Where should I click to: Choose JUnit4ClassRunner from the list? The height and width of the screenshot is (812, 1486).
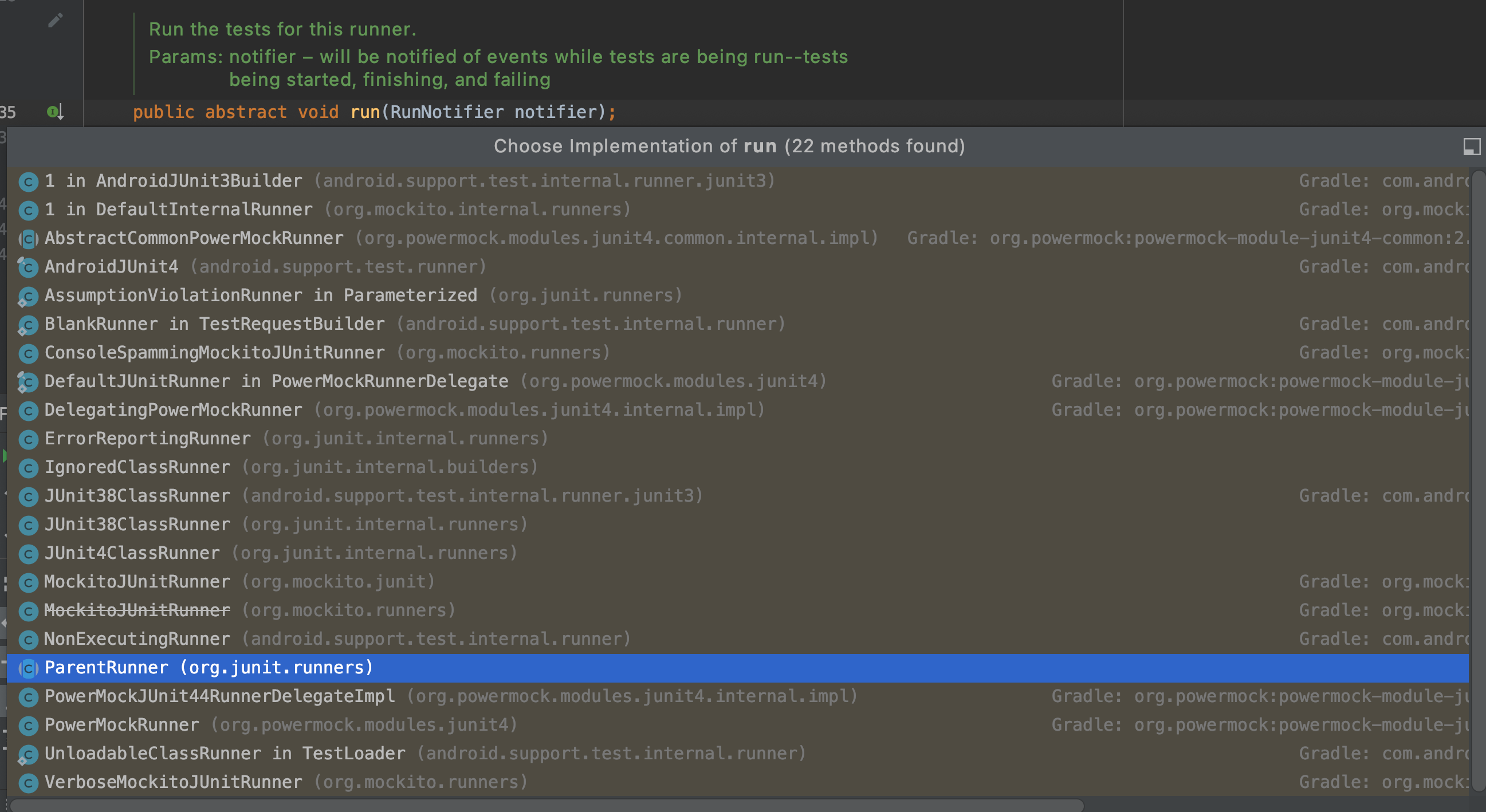click(132, 553)
